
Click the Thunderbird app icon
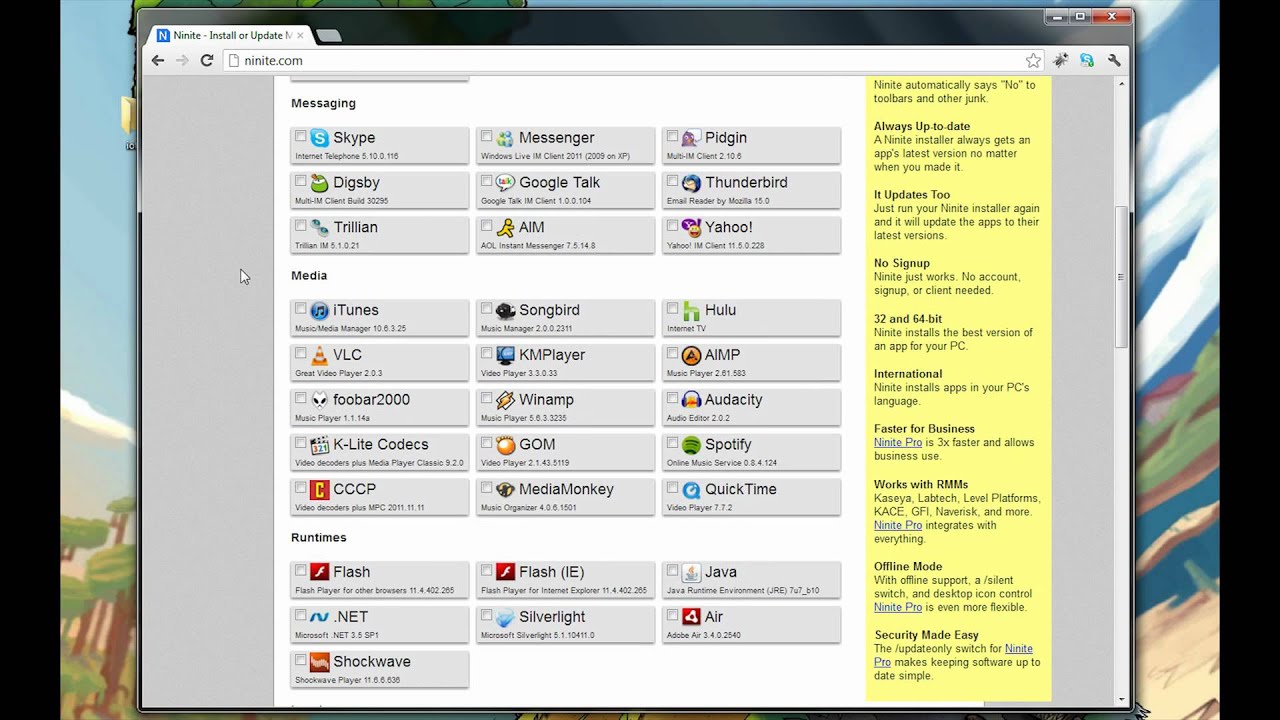pyautogui.click(x=691, y=183)
